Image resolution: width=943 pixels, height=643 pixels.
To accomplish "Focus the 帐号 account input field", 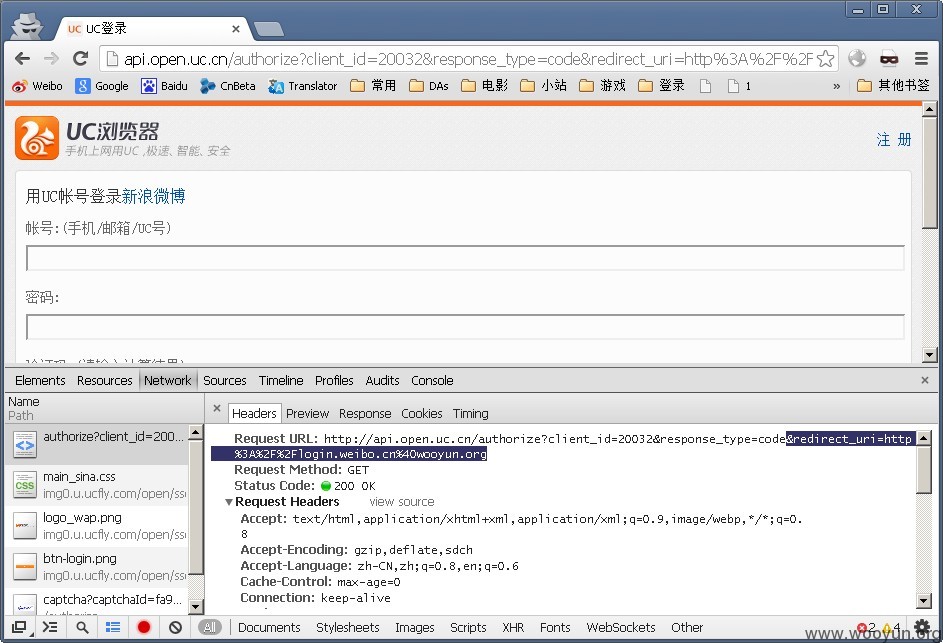I will [465, 258].
